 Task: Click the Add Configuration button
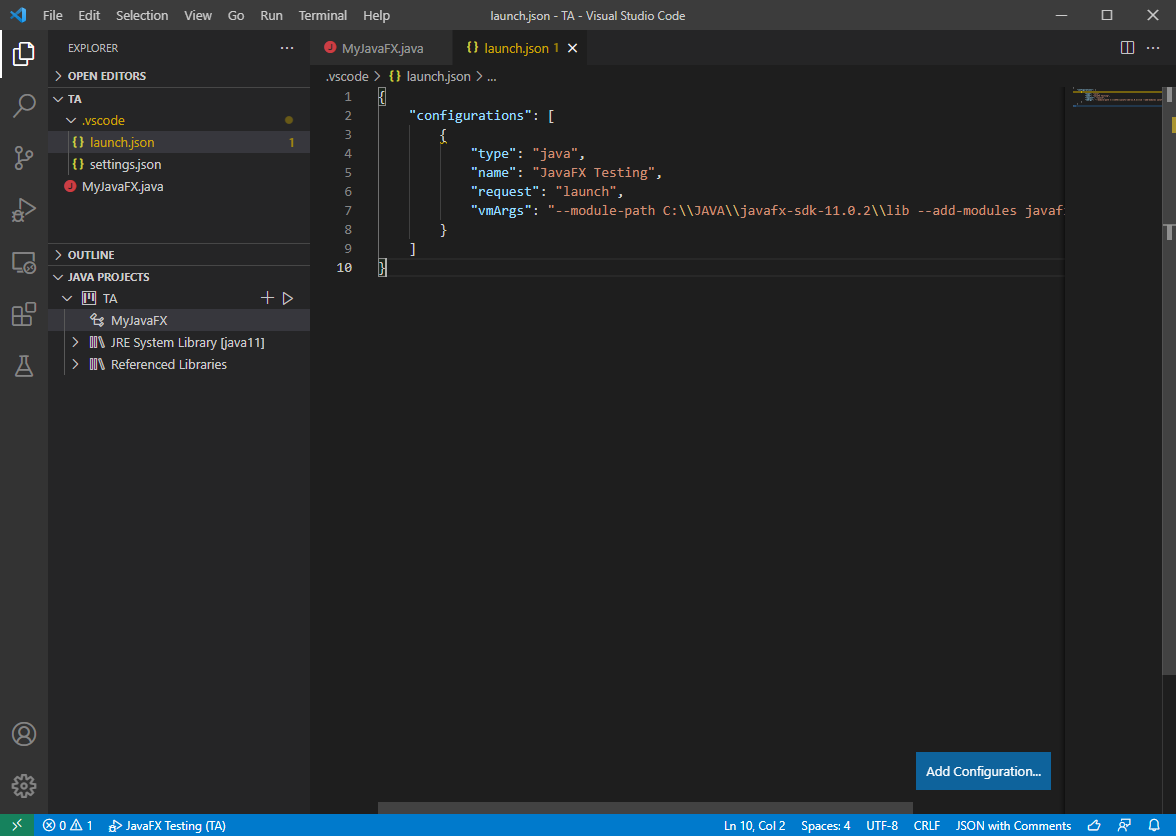[x=983, y=771]
